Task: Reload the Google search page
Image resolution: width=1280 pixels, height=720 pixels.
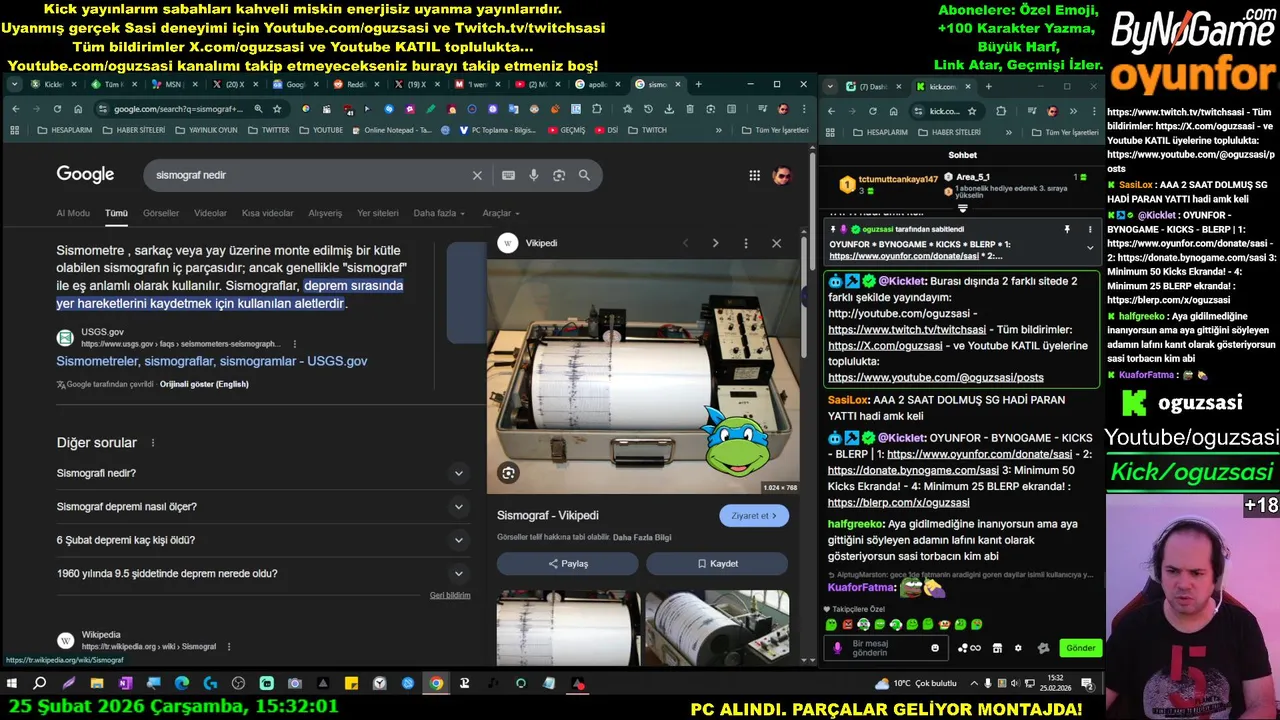Action: [x=57, y=109]
